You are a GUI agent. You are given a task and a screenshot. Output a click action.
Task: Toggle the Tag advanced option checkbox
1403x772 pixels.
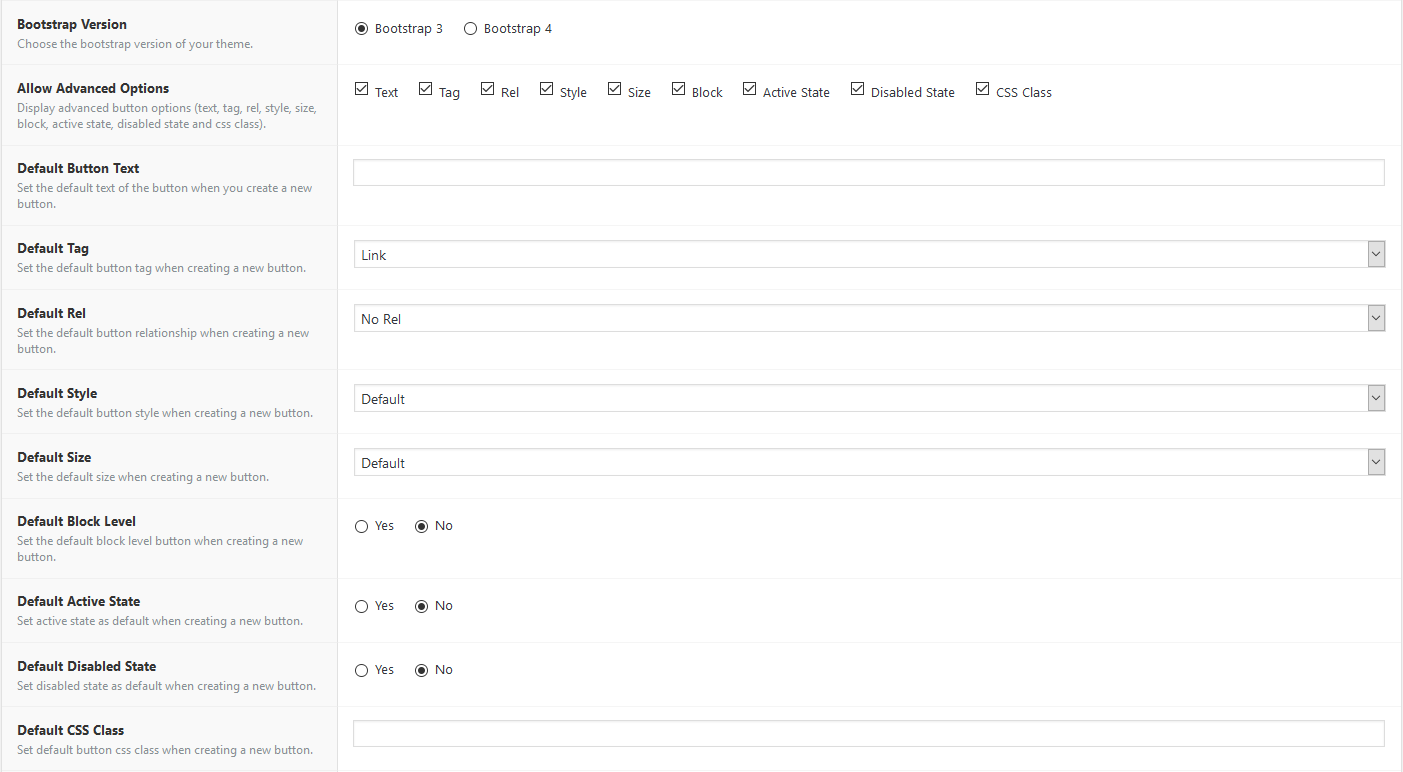click(x=425, y=89)
